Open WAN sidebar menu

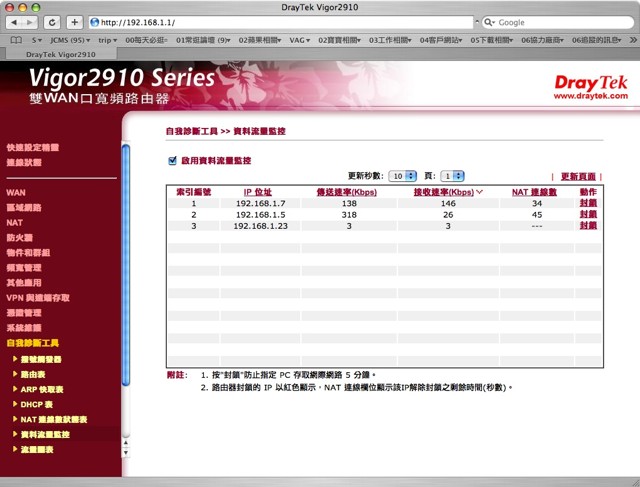click(x=16, y=193)
